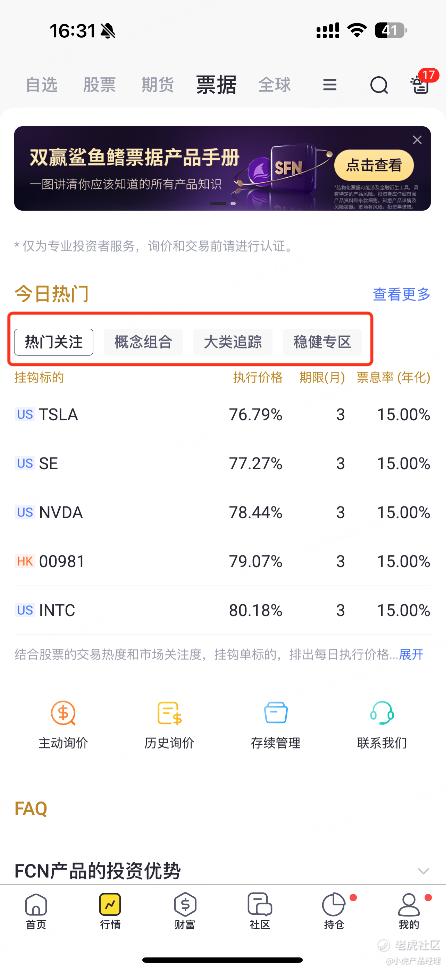Select the 稳健专区 filter chip
The width and height of the screenshot is (448, 971).
[x=322, y=342]
